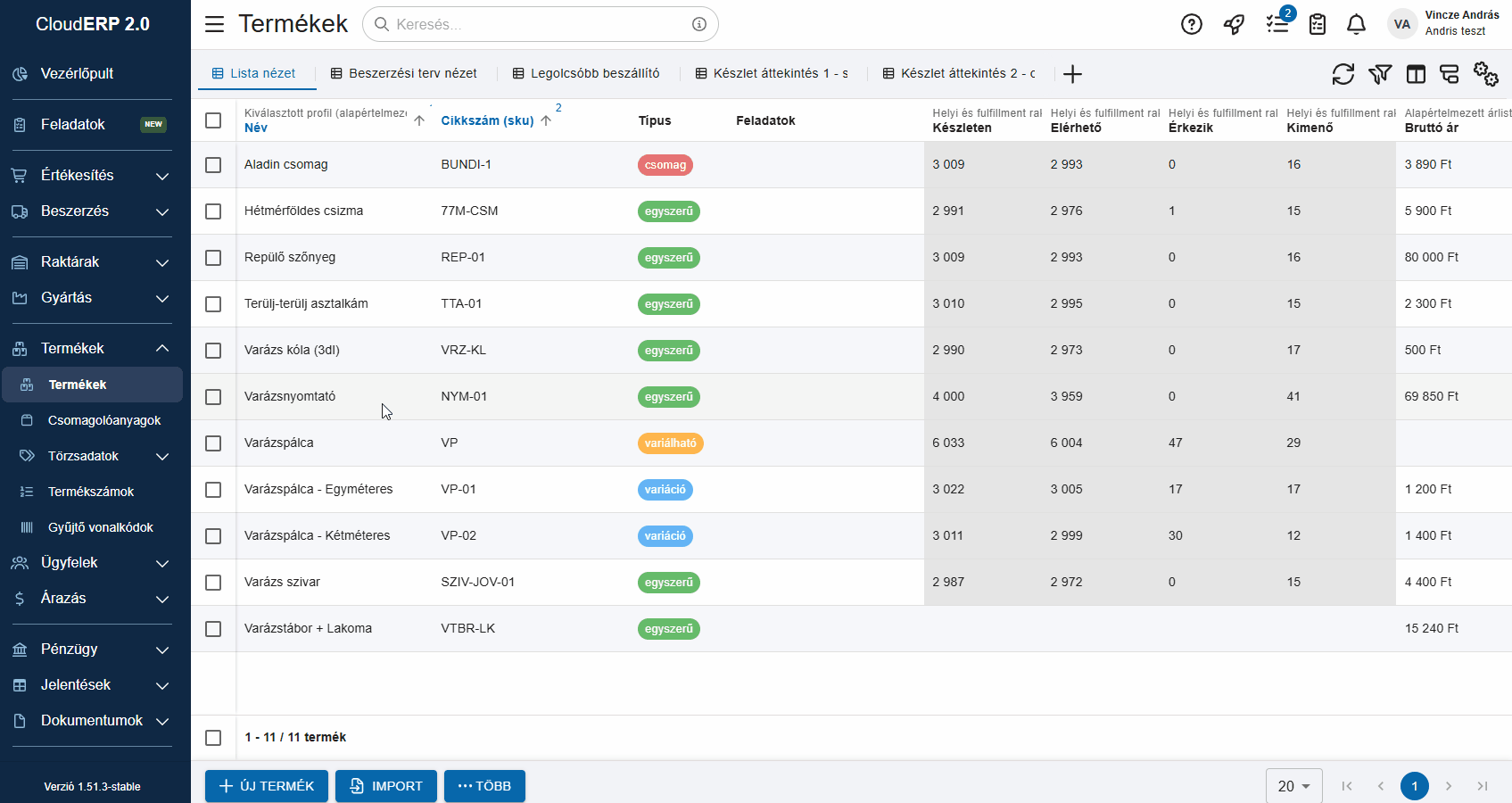This screenshot has width=1512, height=803.
Task: Open the Legolcsóbb beszállító tab
Action: (x=586, y=73)
